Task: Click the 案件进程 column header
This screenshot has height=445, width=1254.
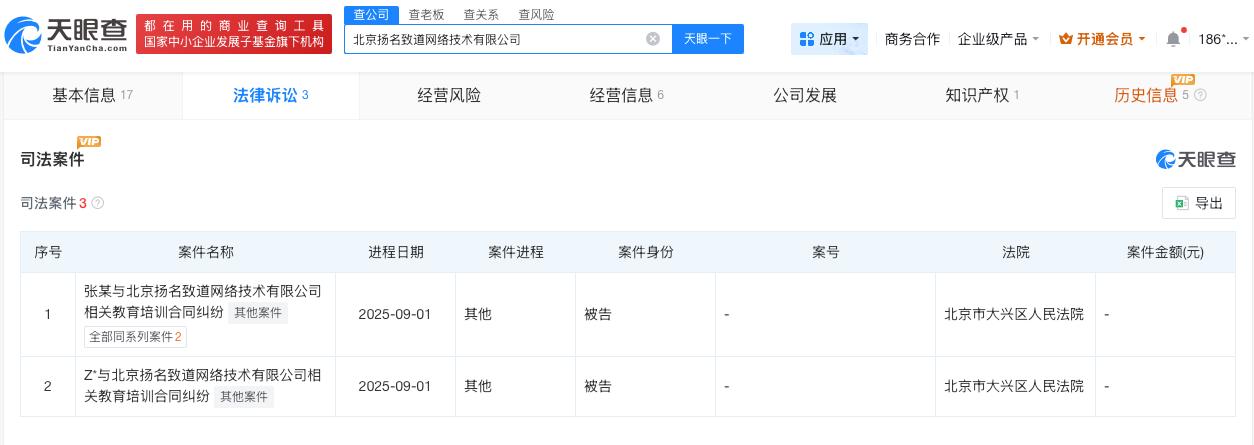Action: pyautogui.click(x=516, y=252)
